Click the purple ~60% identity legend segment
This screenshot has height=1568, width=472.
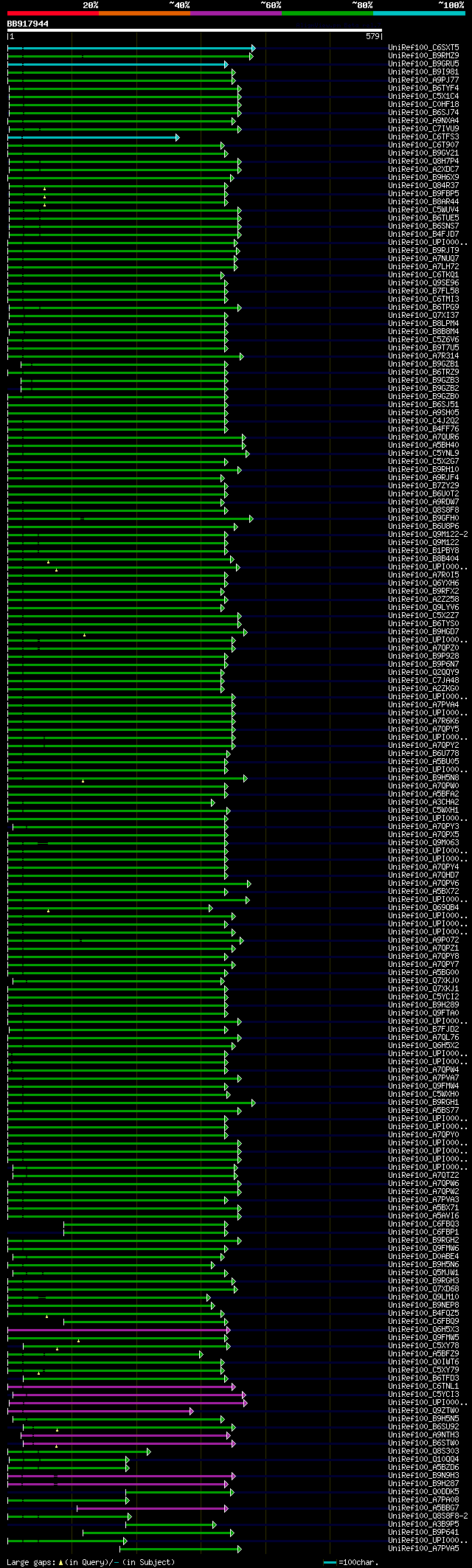coord(236,13)
